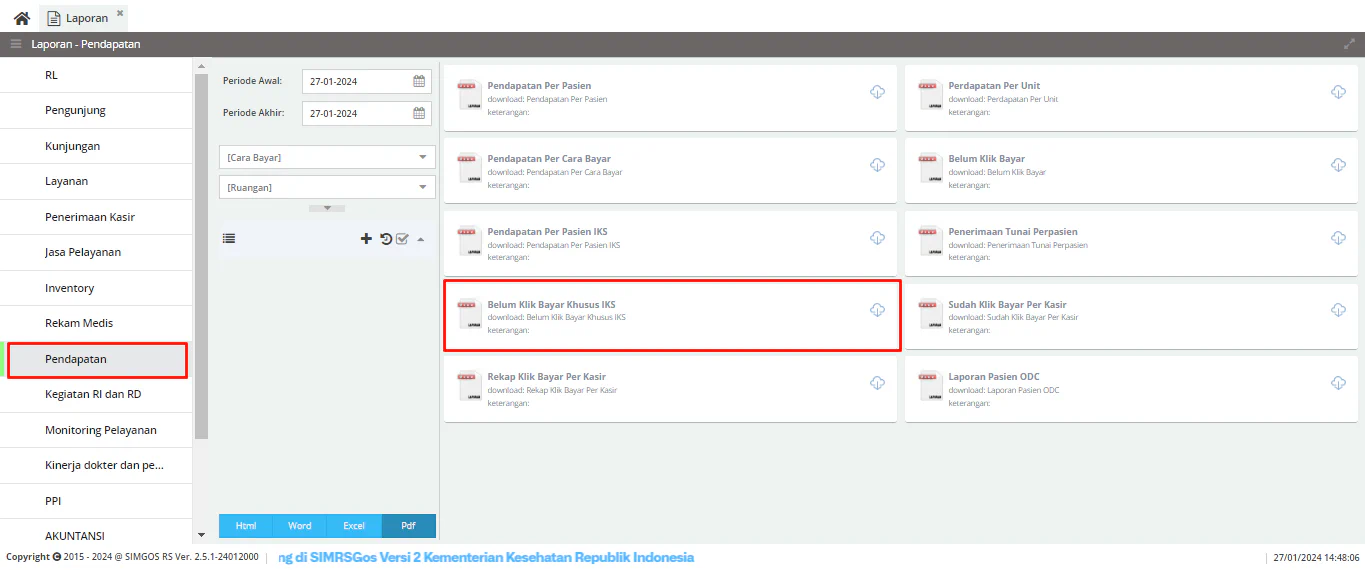The image size is (1365, 570).
Task: Download the Sudah Klik Bayar Per Kasir report
Action: coord(1338,310)
